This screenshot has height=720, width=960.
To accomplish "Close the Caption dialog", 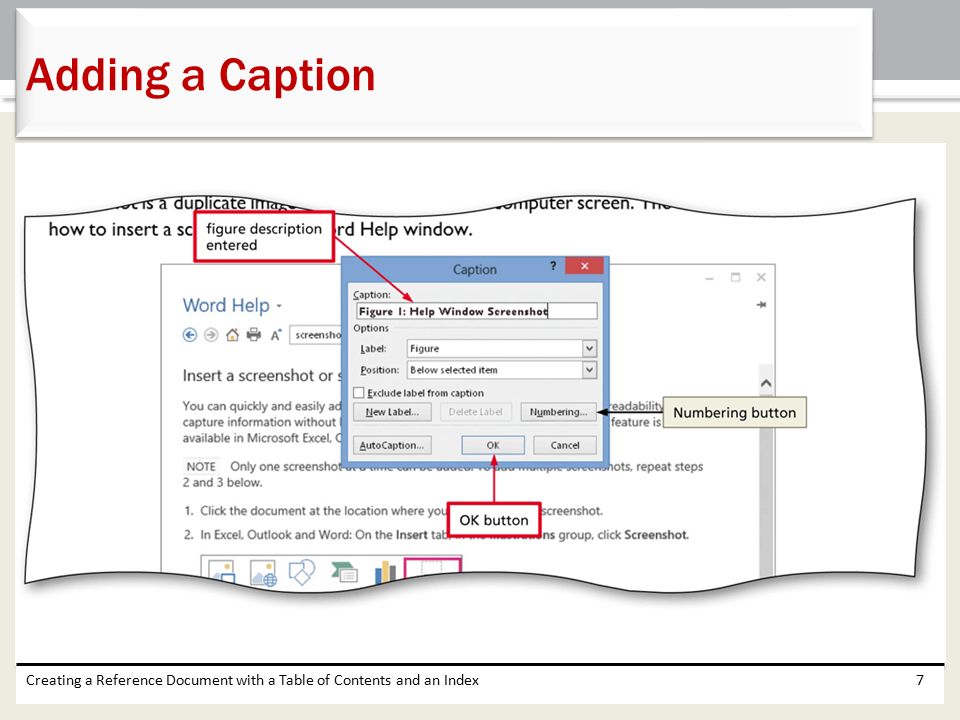I will point(584,266).
